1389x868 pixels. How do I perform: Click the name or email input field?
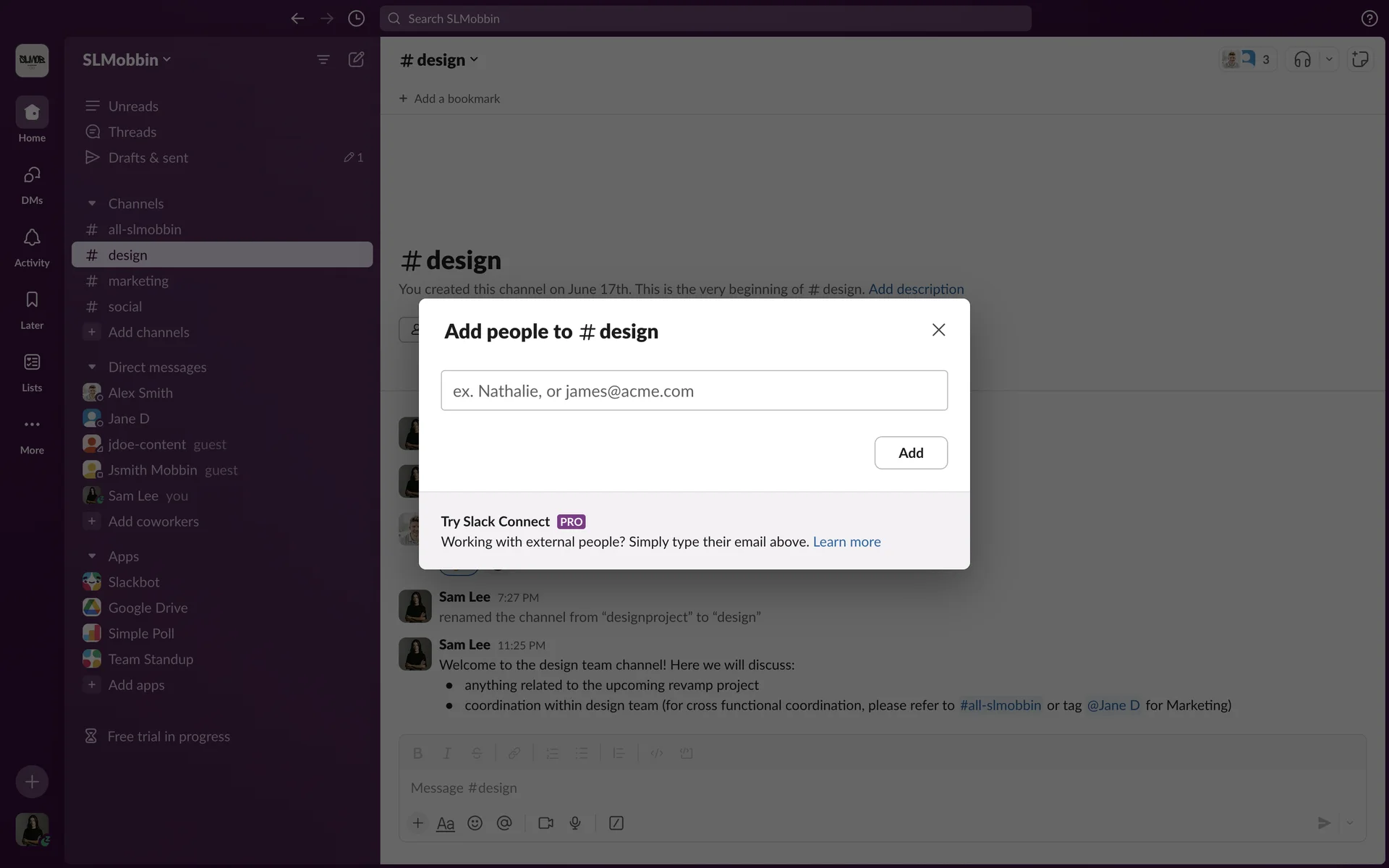click(x=694, y=391)
